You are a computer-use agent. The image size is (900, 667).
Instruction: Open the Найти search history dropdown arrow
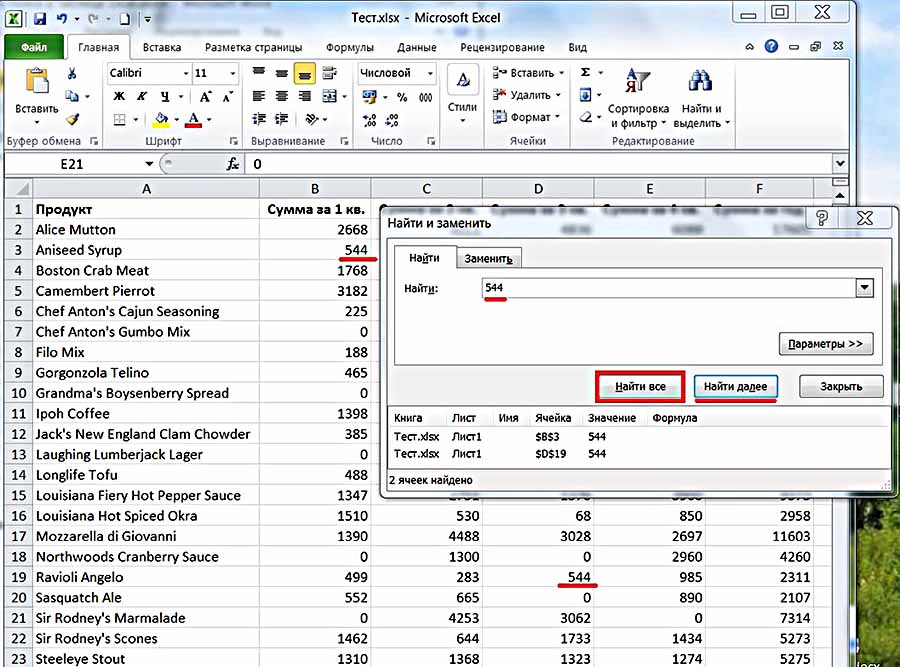(865, 288)
